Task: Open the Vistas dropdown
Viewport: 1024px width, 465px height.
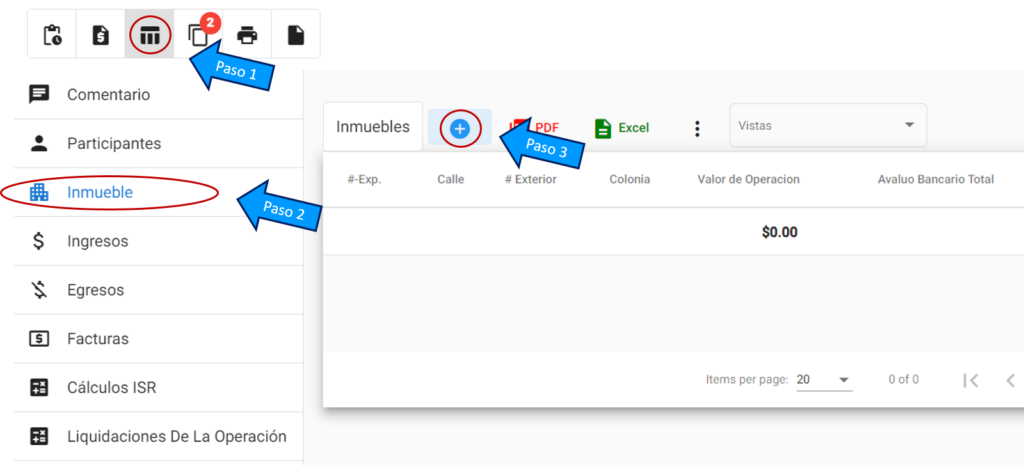Action: [x=827, y=125]
